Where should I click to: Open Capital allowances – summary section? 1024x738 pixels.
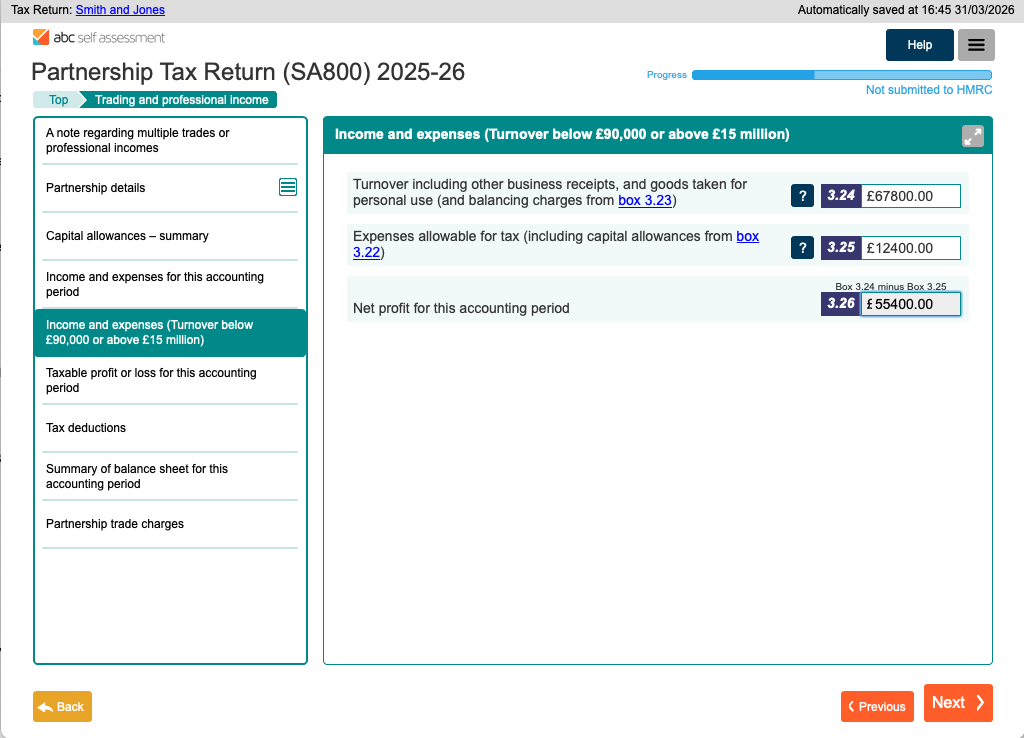[127, 236]
